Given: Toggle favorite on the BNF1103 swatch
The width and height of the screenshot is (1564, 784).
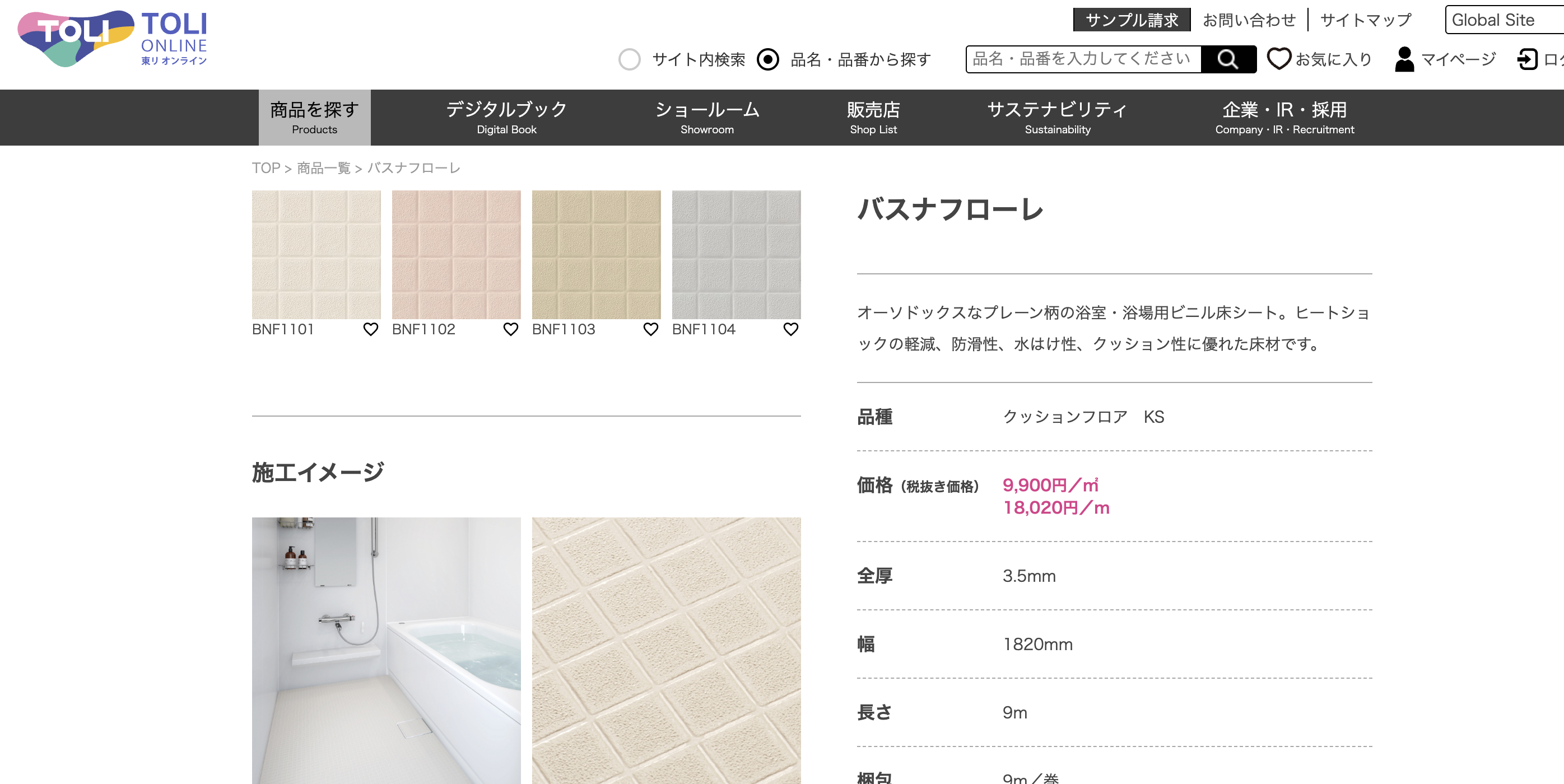Looking at the screenshot, I should pyautogui.click(x=651, y=329).
